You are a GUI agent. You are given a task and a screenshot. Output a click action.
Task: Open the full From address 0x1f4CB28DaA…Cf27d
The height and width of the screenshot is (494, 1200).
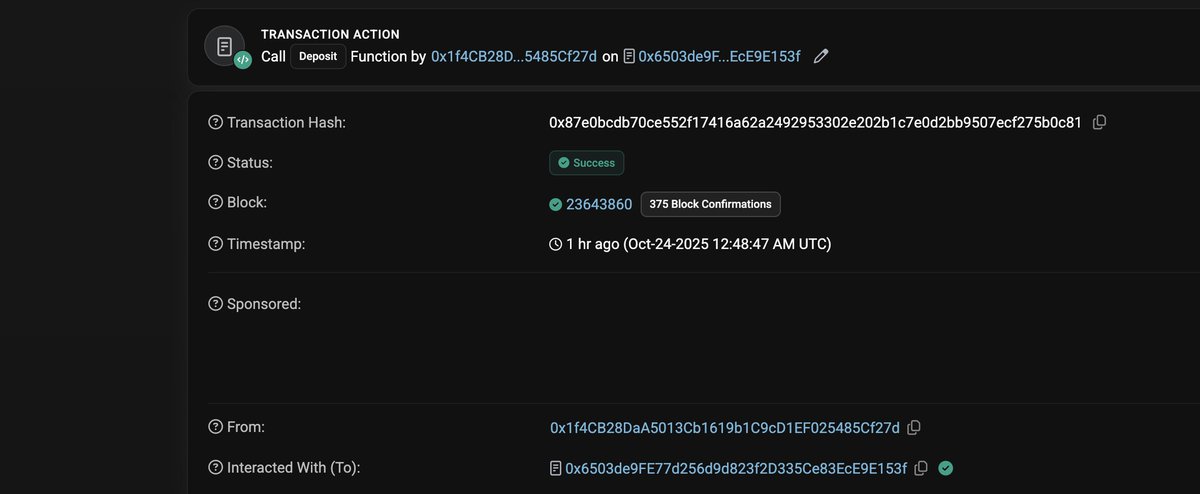point(725,428)
